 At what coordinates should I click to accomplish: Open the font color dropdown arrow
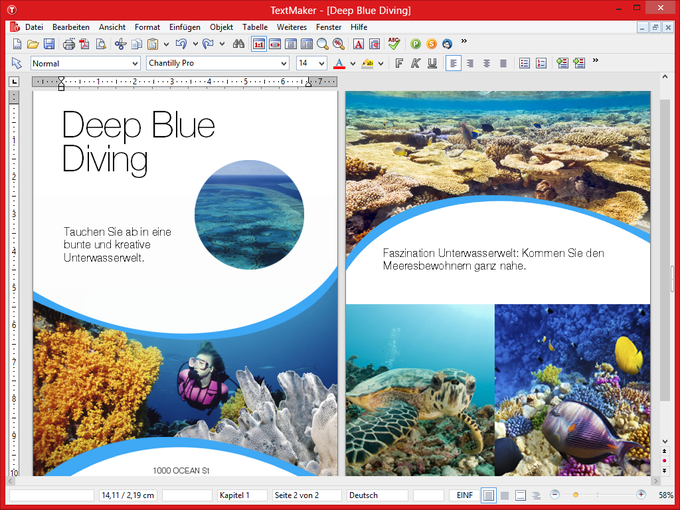click(353, 64)
